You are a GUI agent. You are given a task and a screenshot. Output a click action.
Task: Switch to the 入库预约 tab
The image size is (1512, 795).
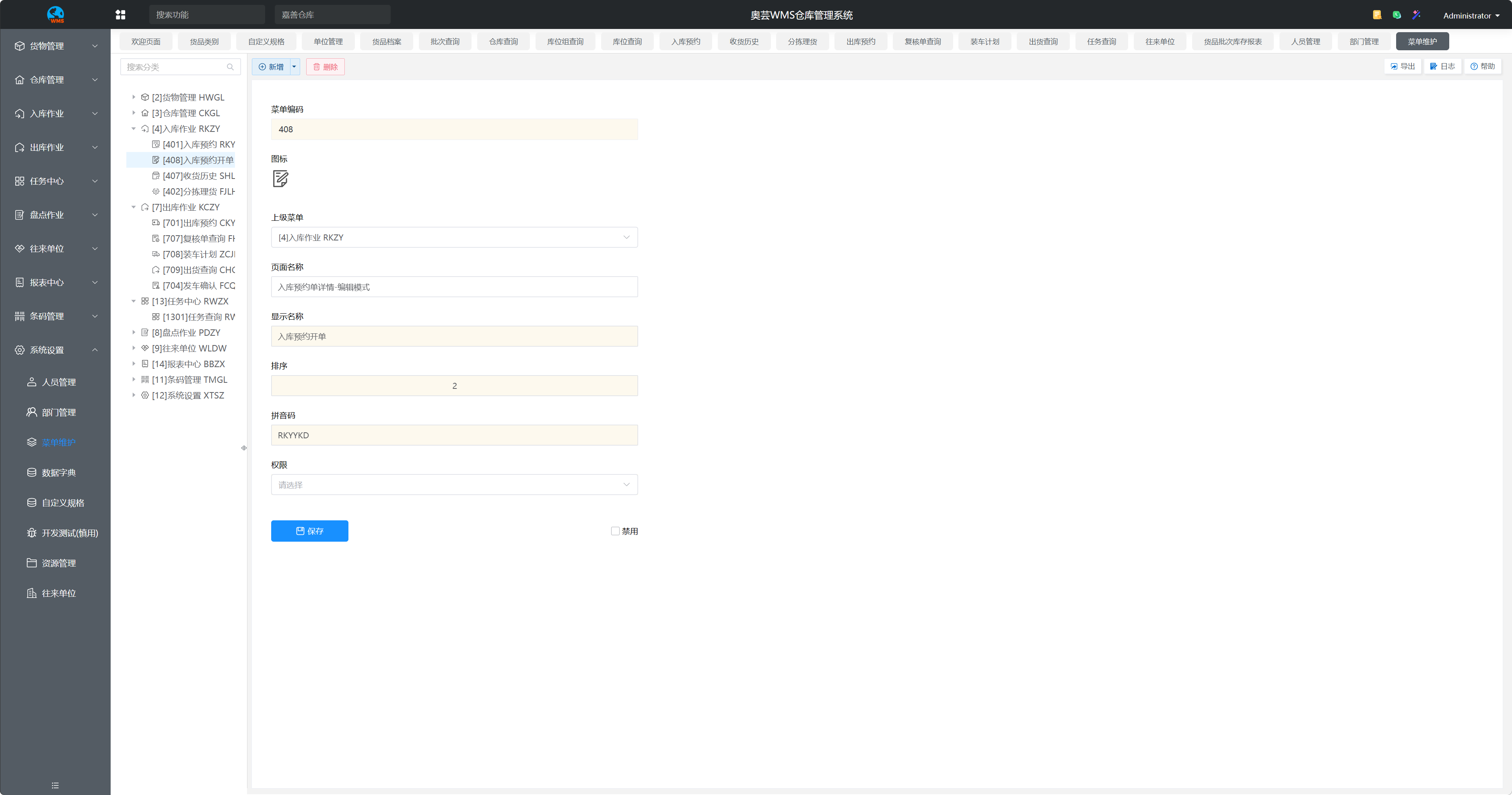click(685, 42)
